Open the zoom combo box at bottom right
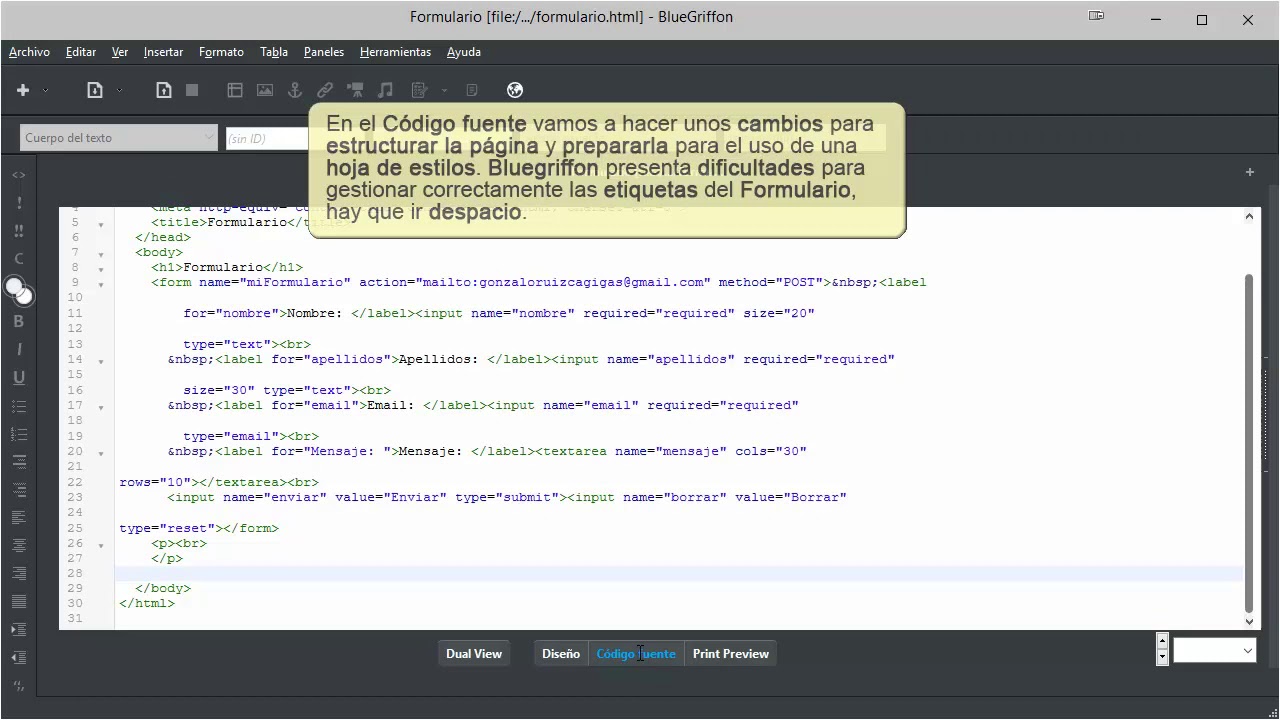 pyautogui.click(x=1215, y=651)
